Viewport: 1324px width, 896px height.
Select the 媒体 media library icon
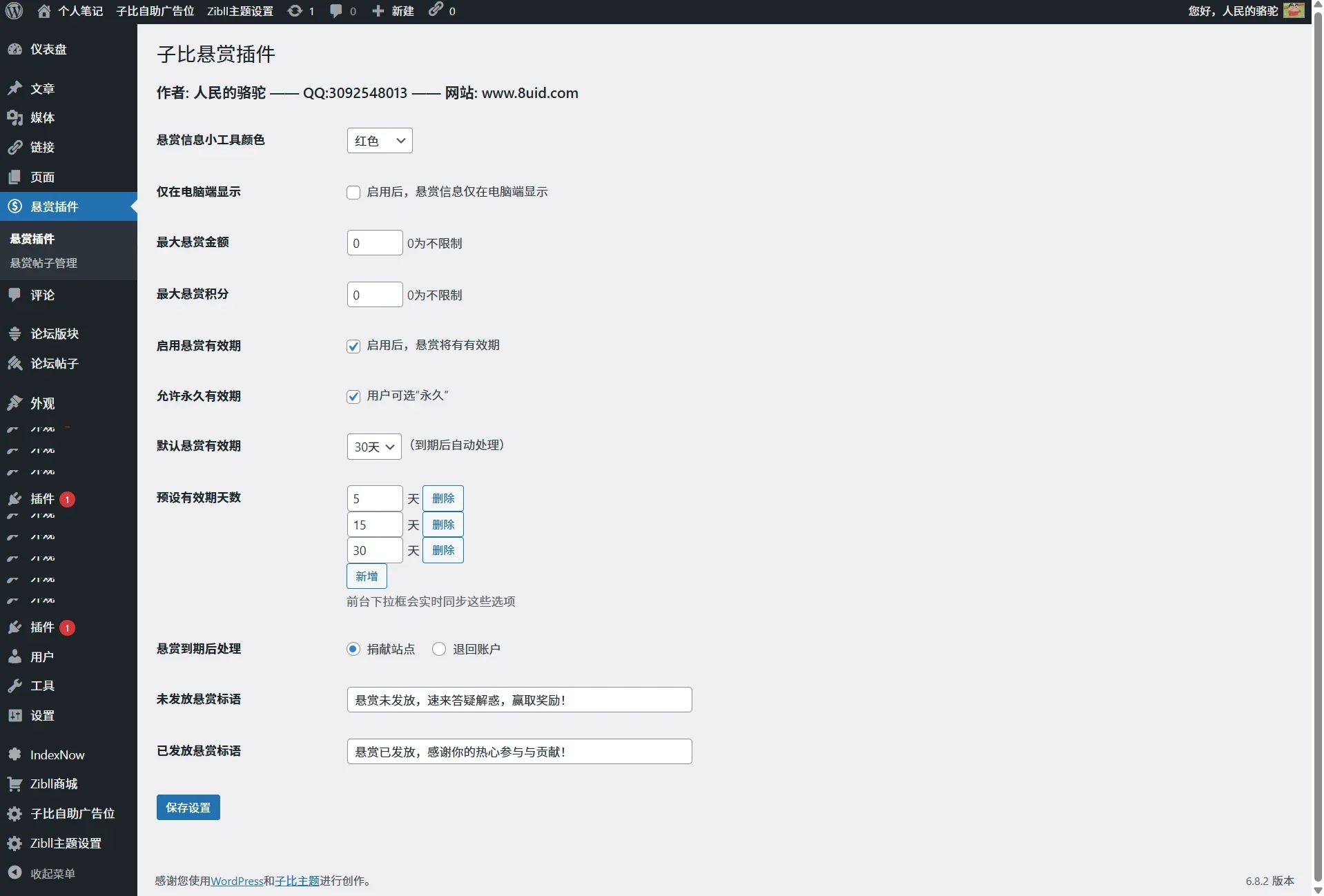tap(15, 118)
